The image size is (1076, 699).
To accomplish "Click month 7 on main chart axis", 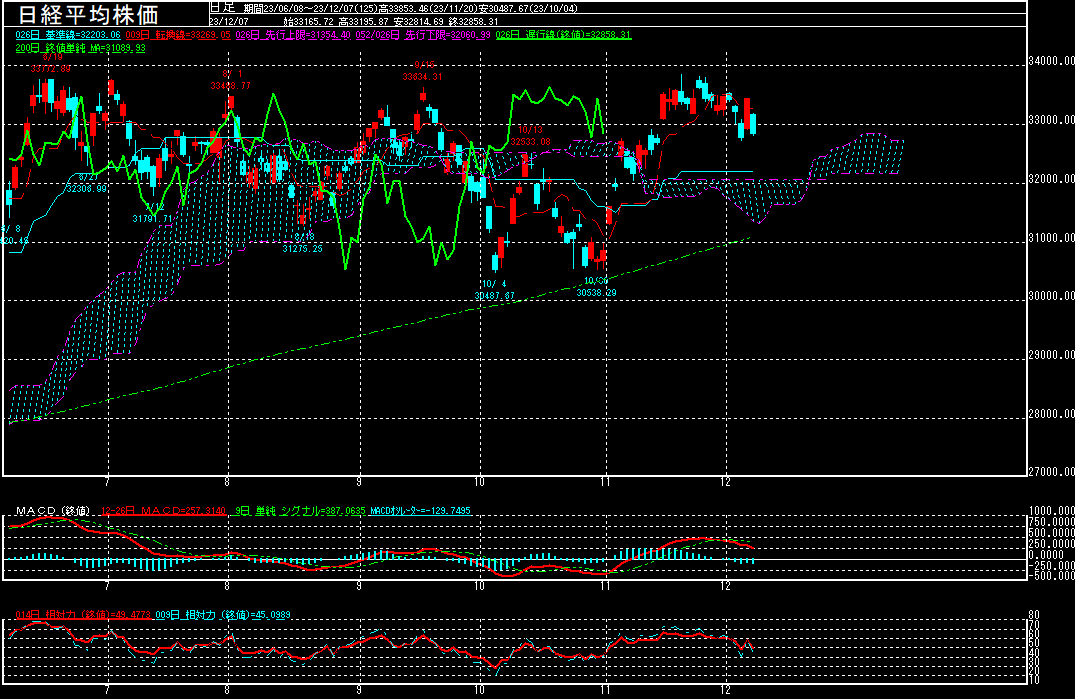I will tap(107, 482).
